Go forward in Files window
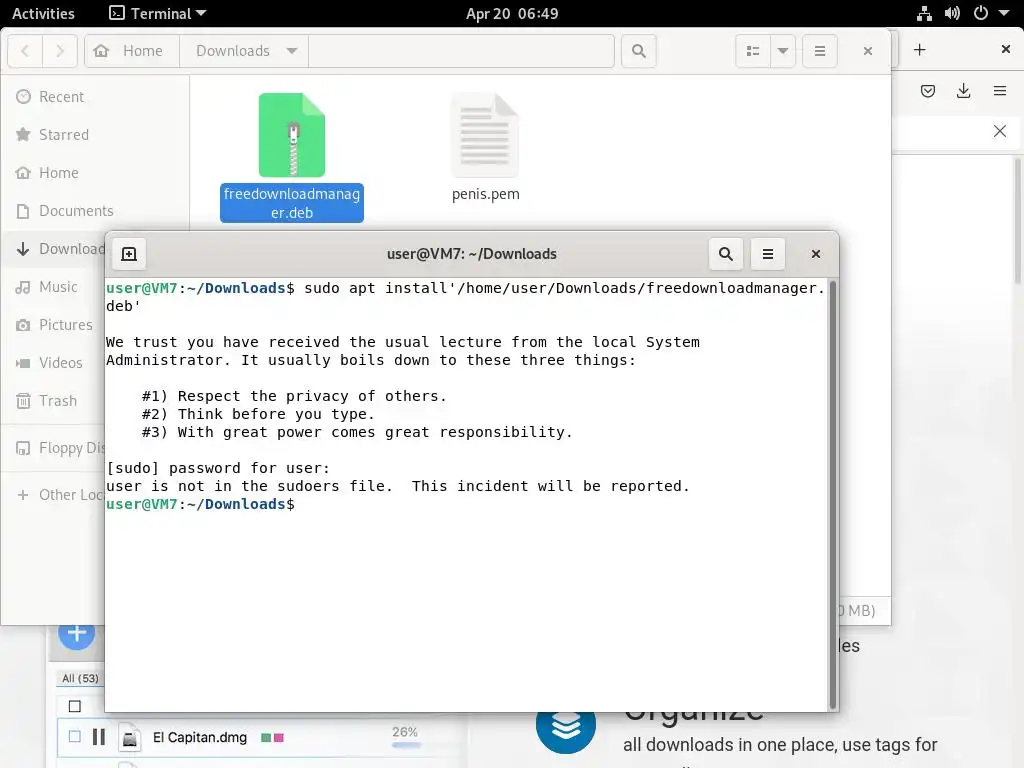The image size is (1024, 768). [x=60, y=51]
